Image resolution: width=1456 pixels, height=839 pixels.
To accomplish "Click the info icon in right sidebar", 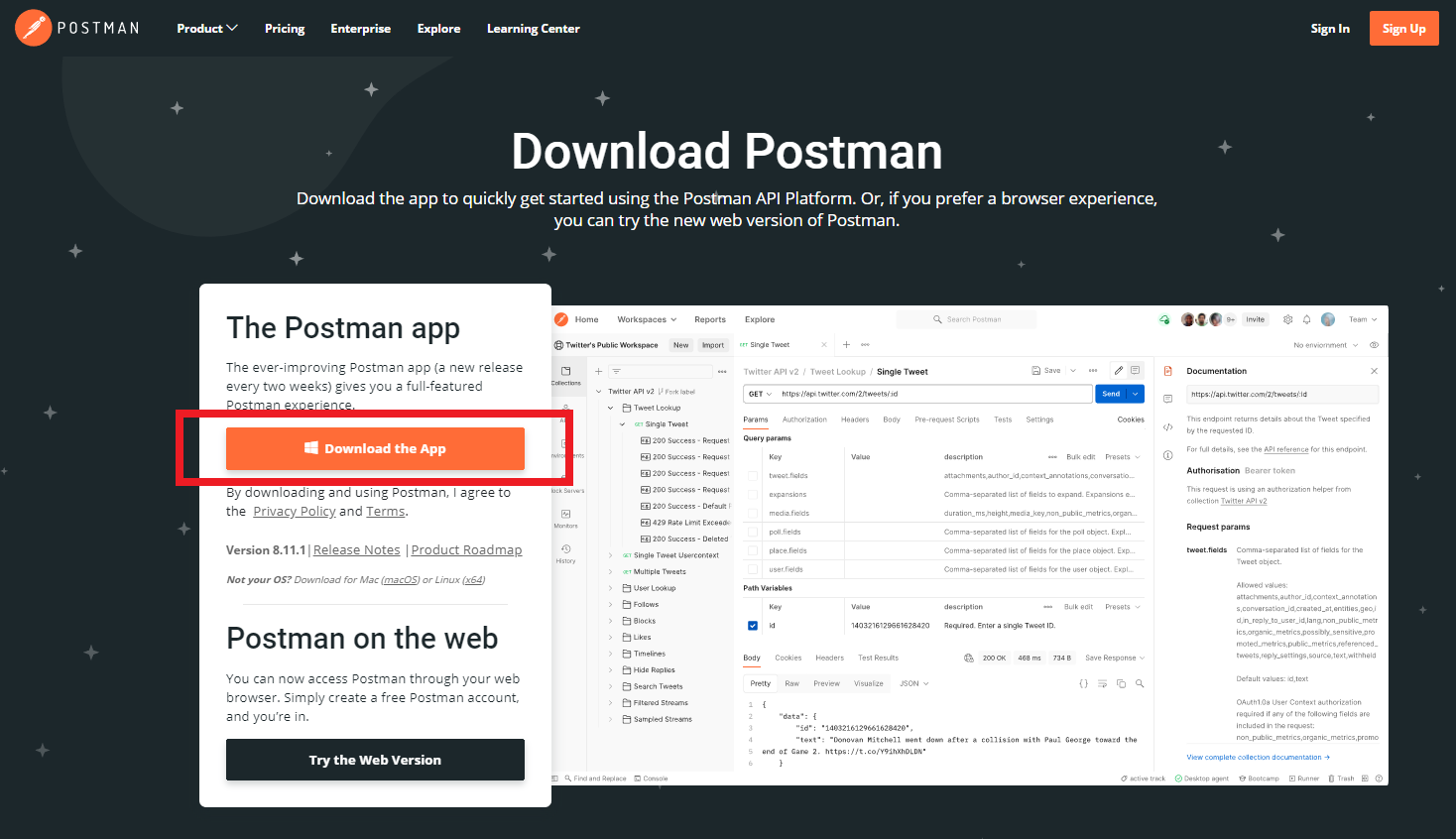I will [1167, 455].
